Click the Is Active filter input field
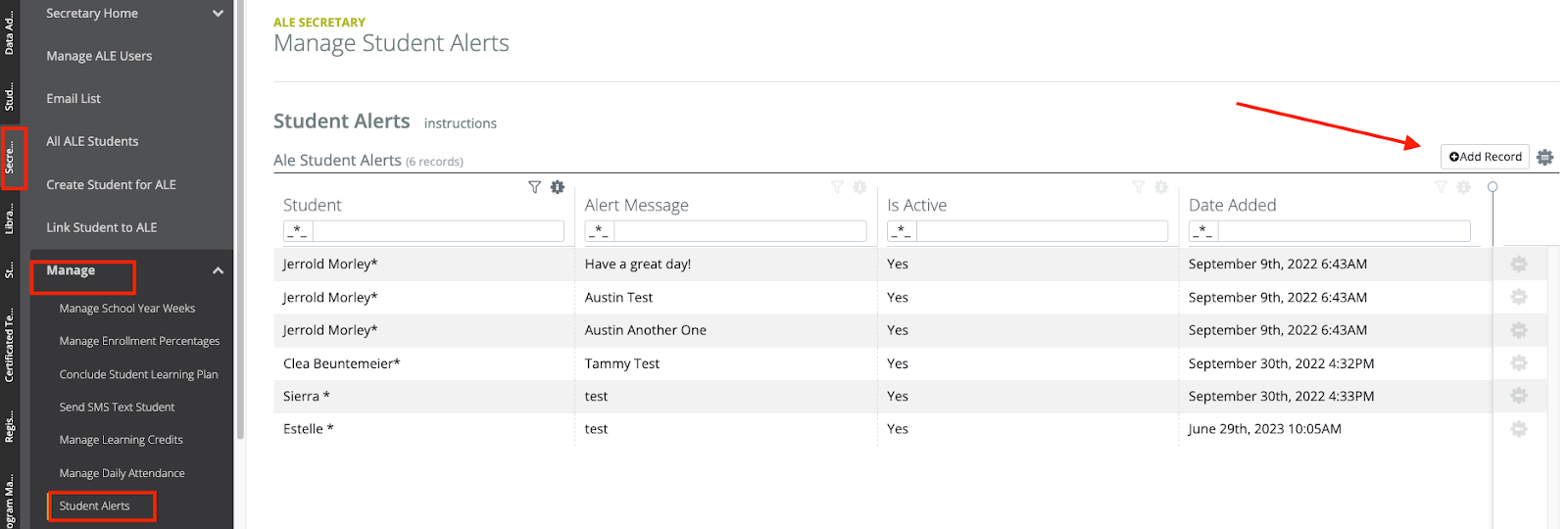Viewport: 1568px width, 529px height. pyautogui.click(x=1042, y=231)
